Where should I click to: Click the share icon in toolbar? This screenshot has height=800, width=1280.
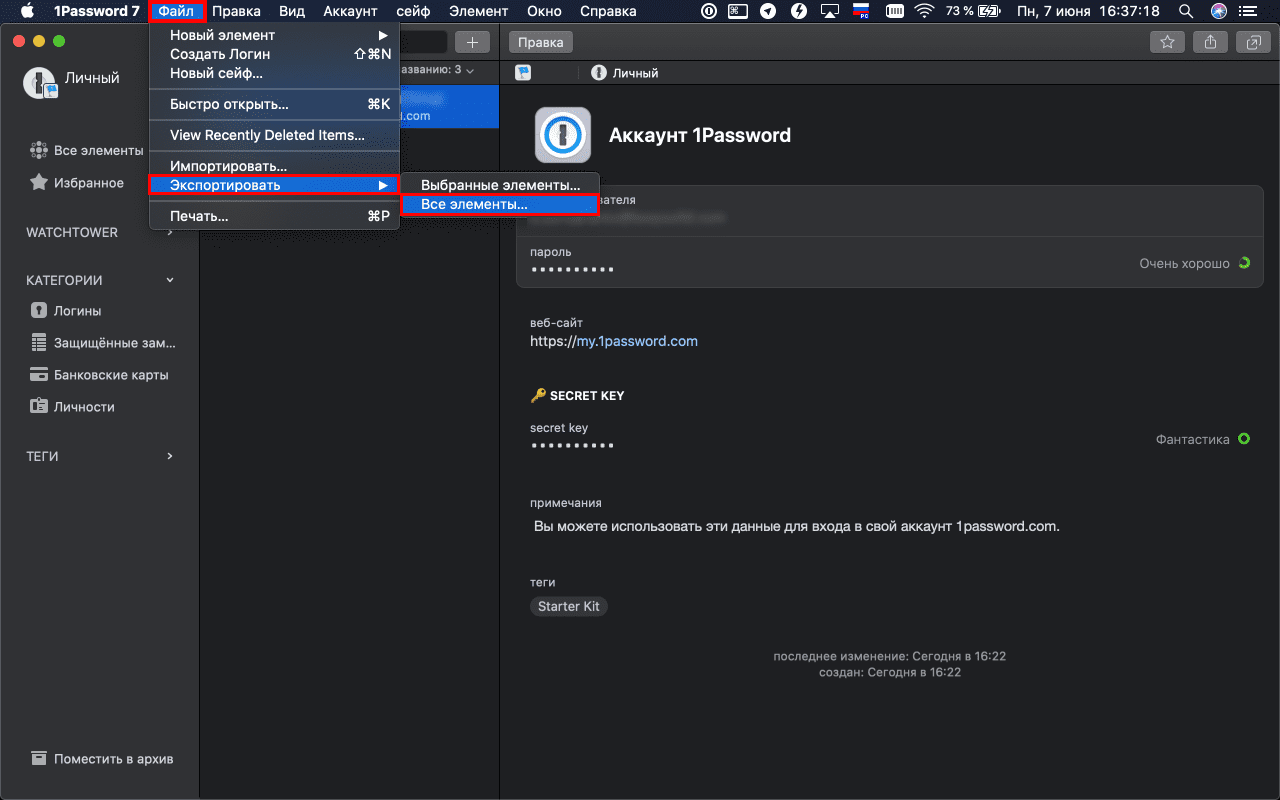[1210, 42]
